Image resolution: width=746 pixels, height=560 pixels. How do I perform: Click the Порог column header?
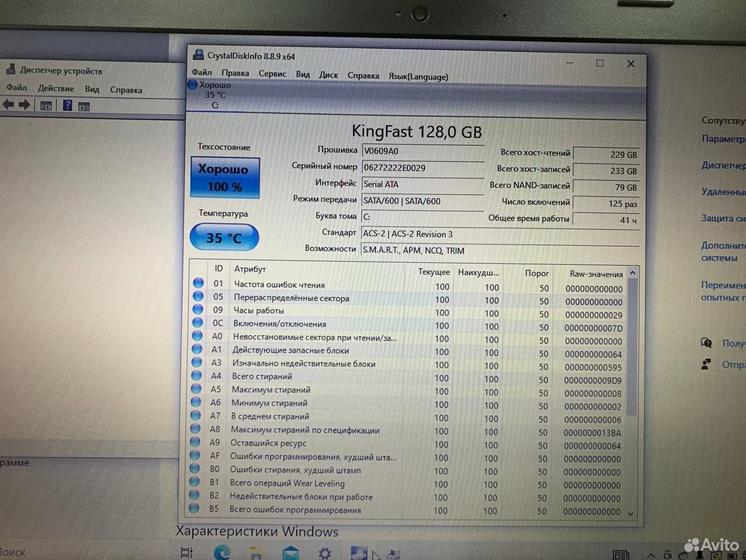pos(537,273)
